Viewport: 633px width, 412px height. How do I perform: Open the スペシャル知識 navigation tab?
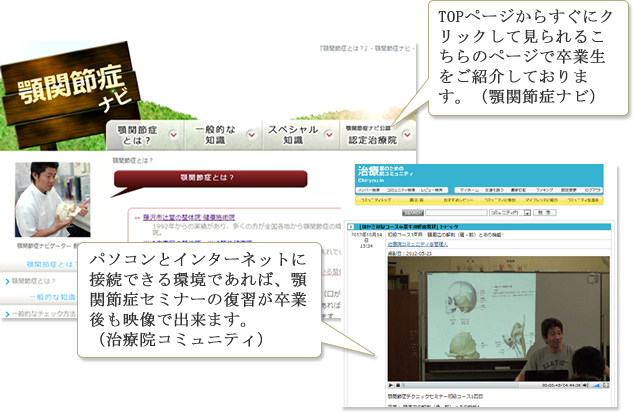click(301, 135)
